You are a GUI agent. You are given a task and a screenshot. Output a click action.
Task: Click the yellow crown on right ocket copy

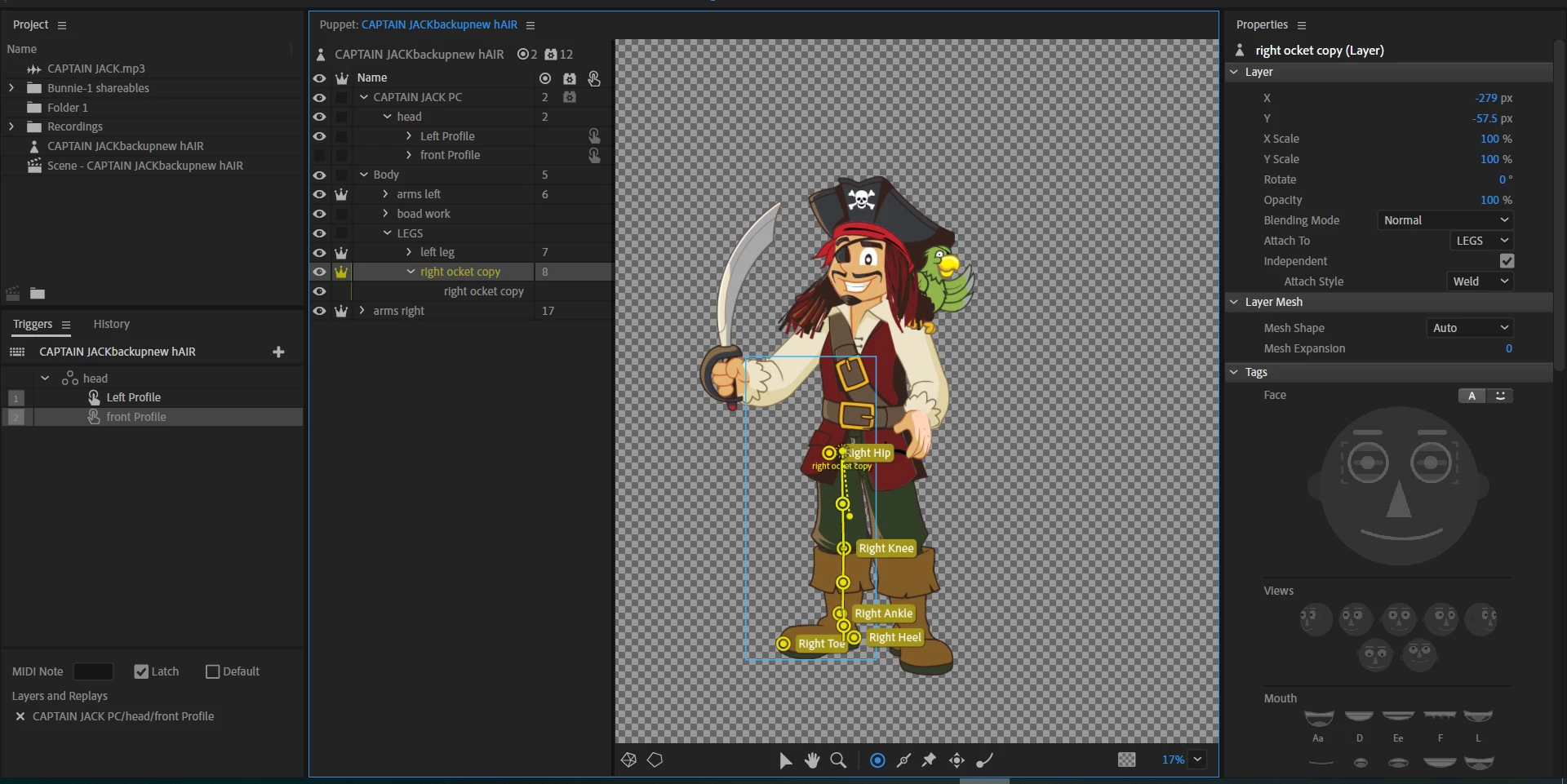(341, 272)
